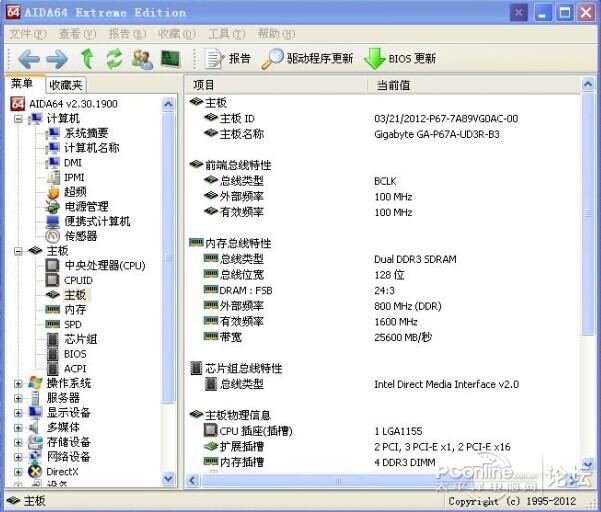This screenshot has width=601, height=512.
Task: Select 中央处理器(CPU) tree item
Action: [x=105, y=266]
